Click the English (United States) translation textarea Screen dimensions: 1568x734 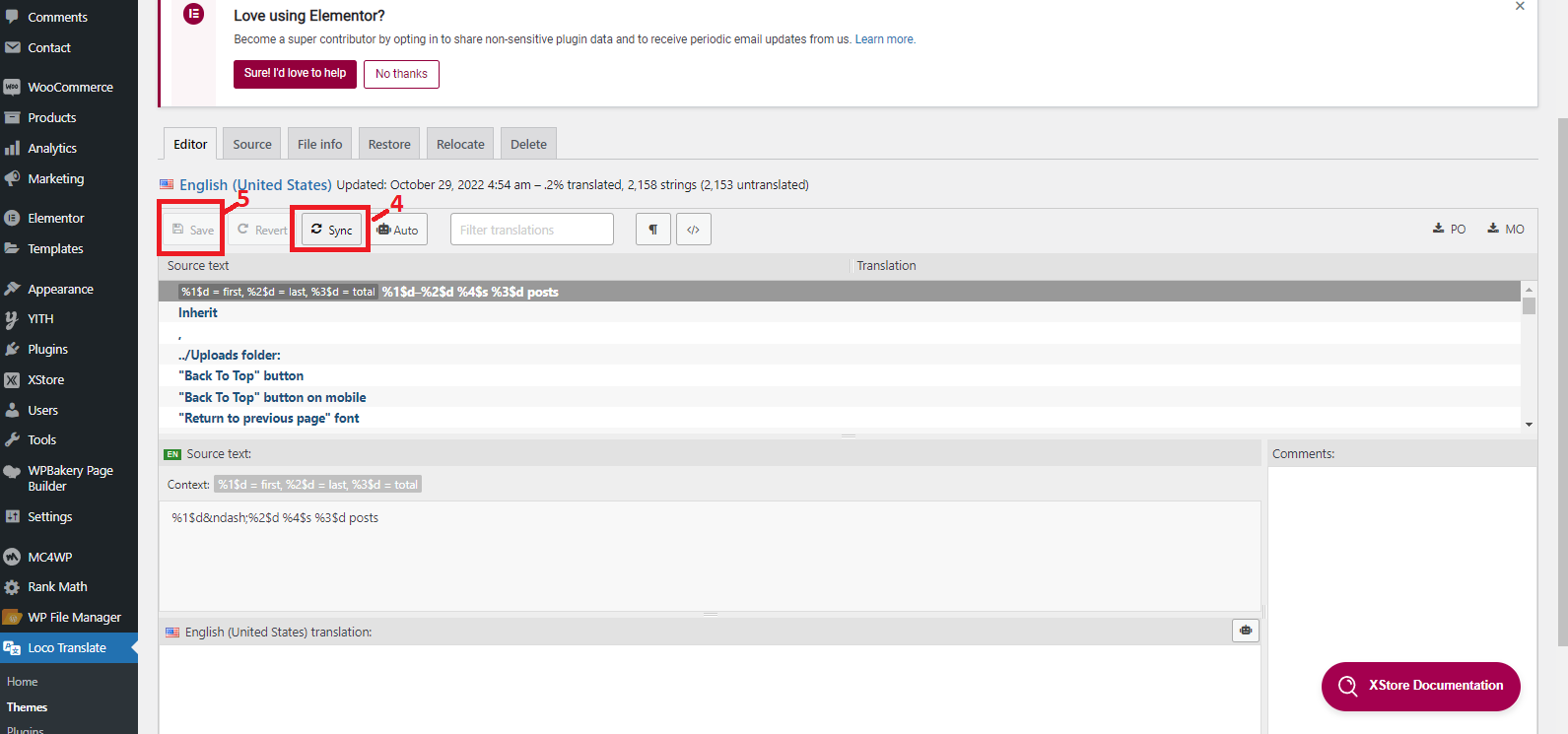(710, 689)
